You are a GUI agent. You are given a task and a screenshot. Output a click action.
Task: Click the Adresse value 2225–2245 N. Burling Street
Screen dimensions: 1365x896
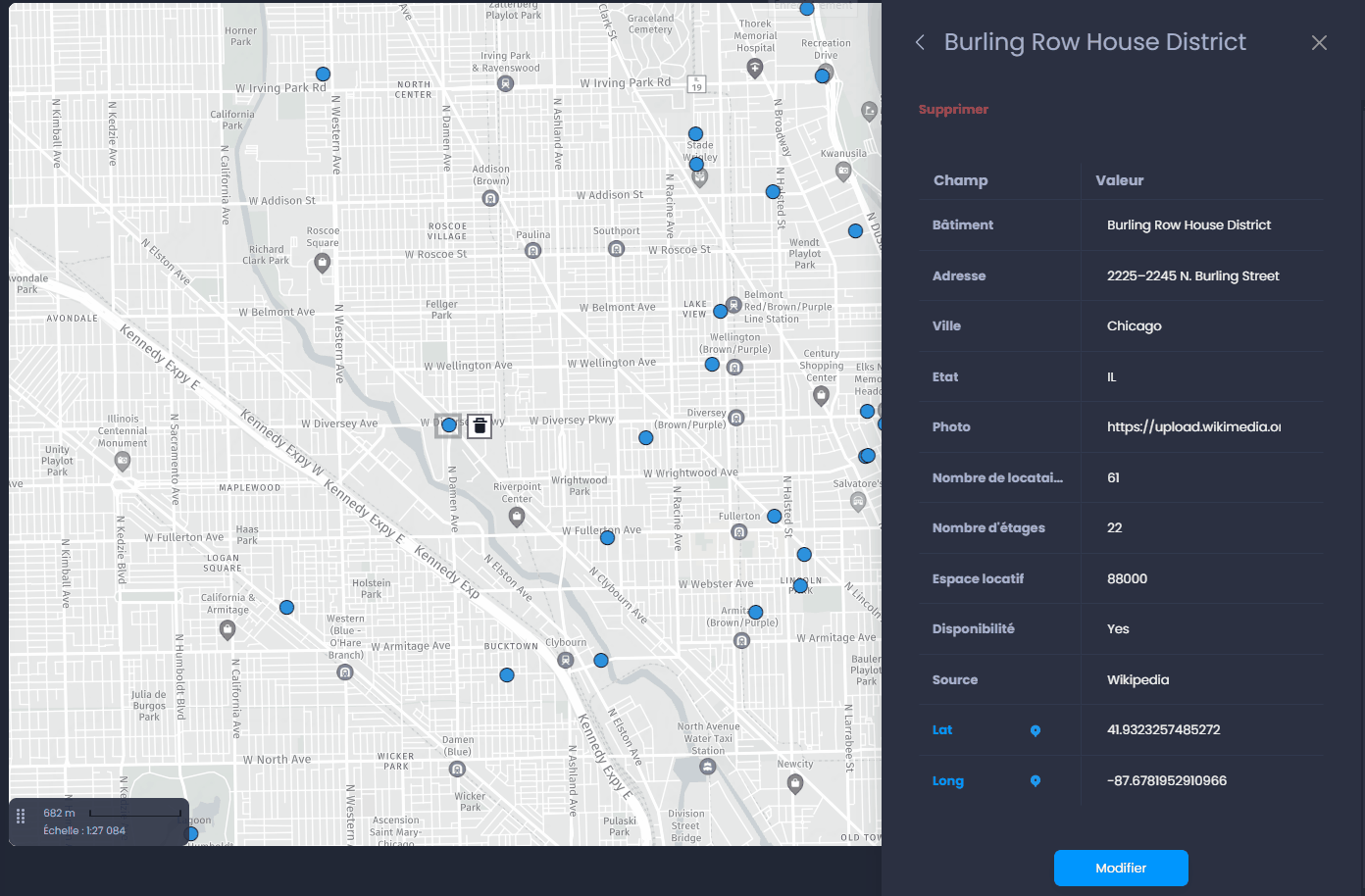pyautogui.click(x=1193, y=275)
